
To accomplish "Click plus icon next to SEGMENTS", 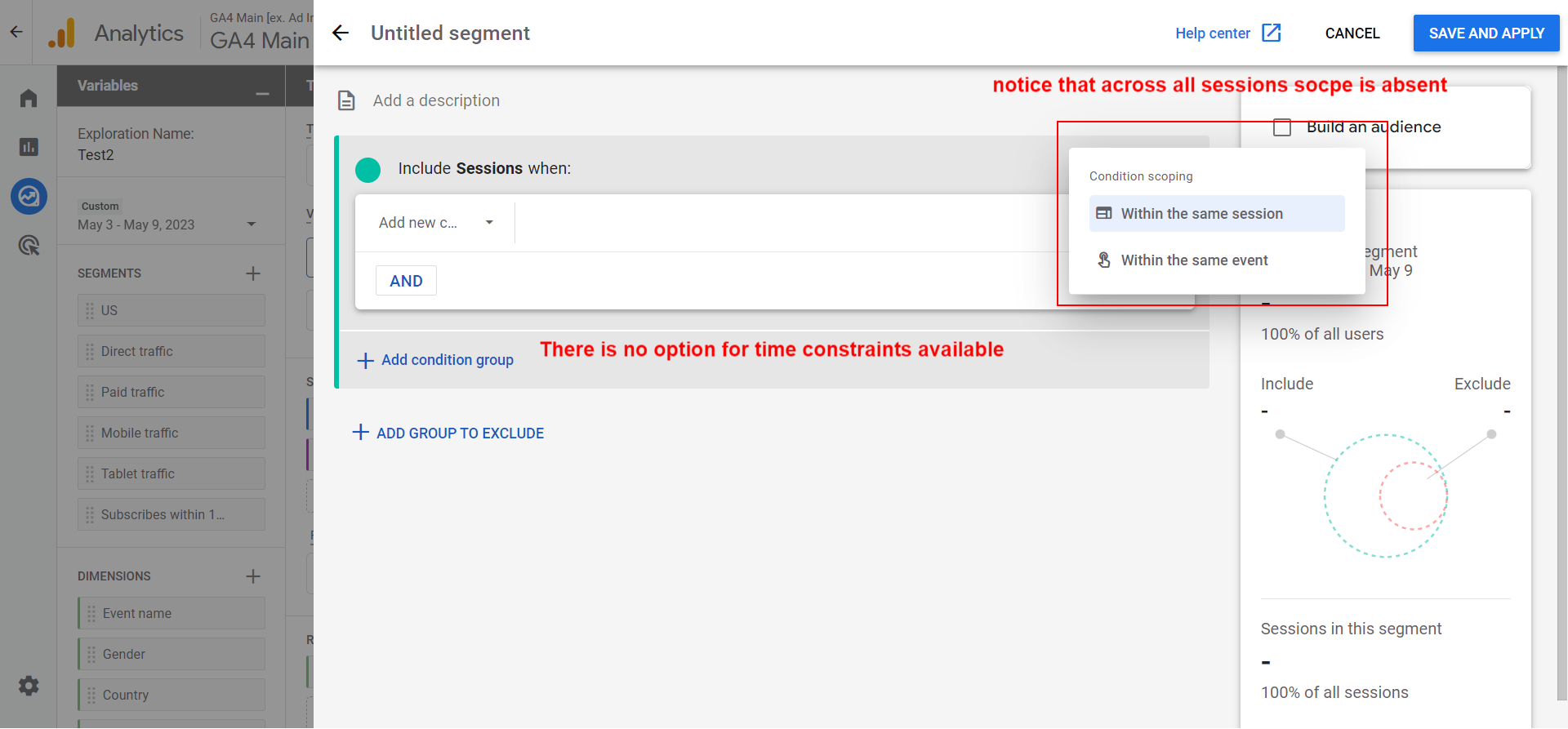I will tap(253, 273).
